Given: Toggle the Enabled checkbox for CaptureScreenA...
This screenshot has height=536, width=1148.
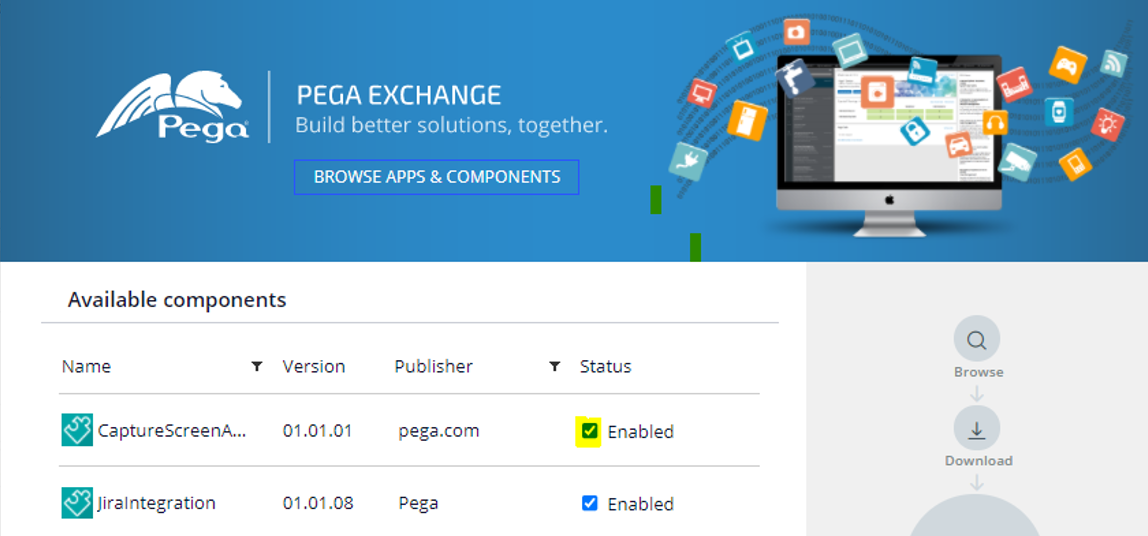Looking at the screenshot, I should (589, 431).
